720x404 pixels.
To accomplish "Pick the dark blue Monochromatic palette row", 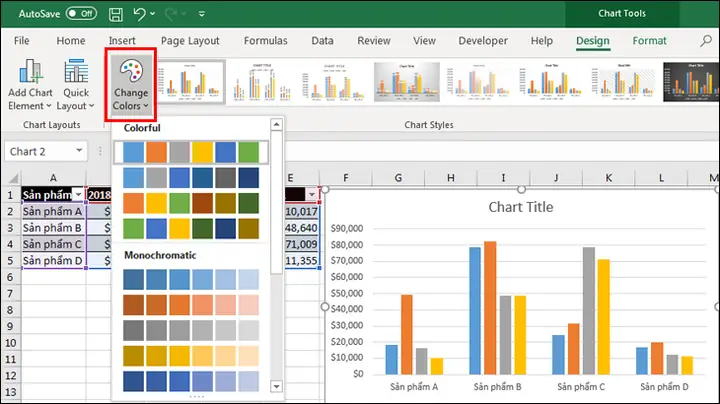I will click(x=191, y=382).
